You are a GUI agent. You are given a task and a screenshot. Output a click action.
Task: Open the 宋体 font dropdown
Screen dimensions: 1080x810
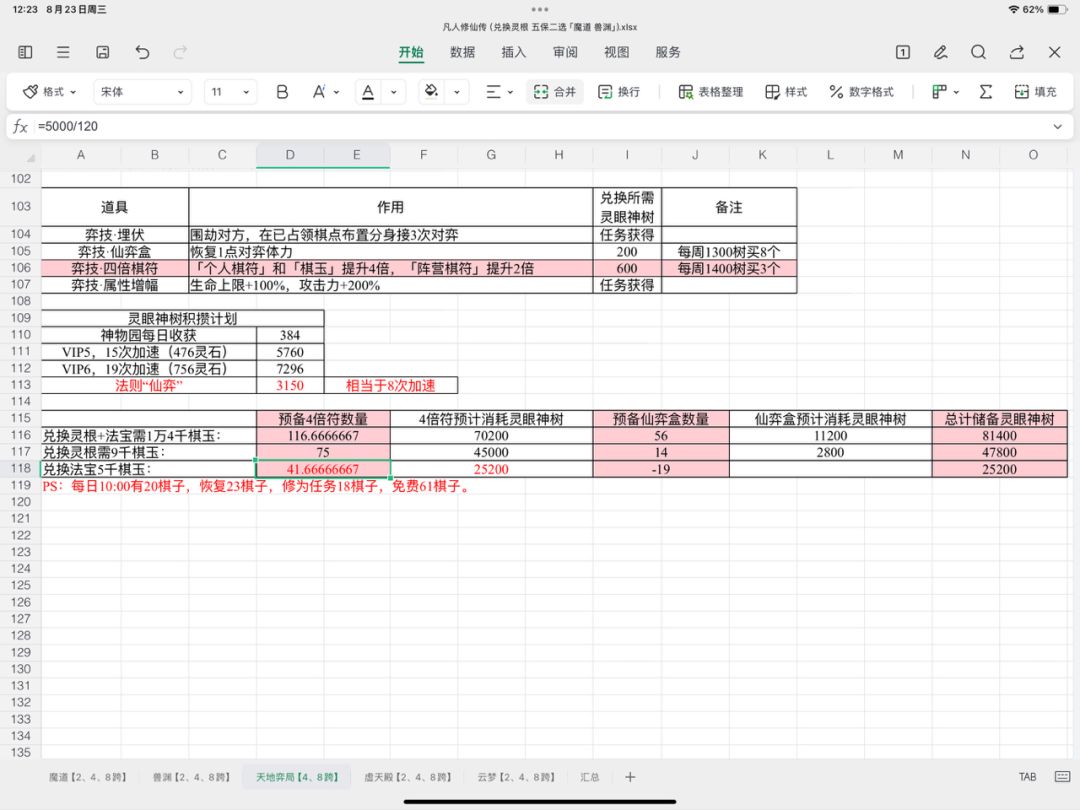pos(142,92)
